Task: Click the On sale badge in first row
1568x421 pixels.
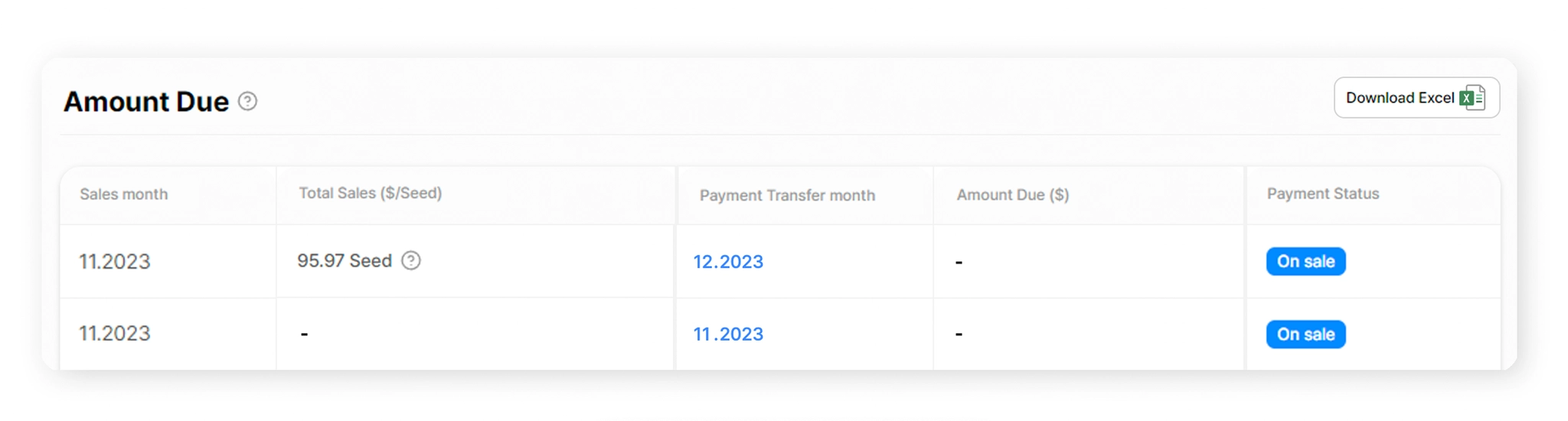Action: [x=1305, y=262]
